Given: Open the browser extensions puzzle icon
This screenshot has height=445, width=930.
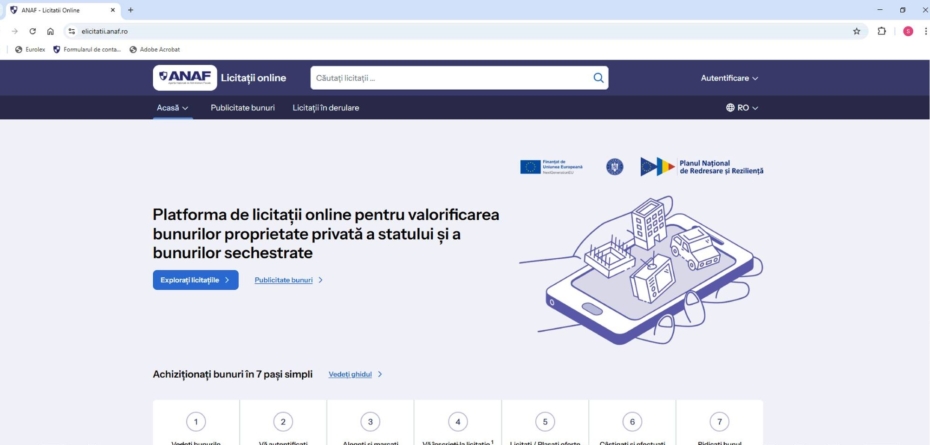Looking at the screenshot, I should coord(881,31).
